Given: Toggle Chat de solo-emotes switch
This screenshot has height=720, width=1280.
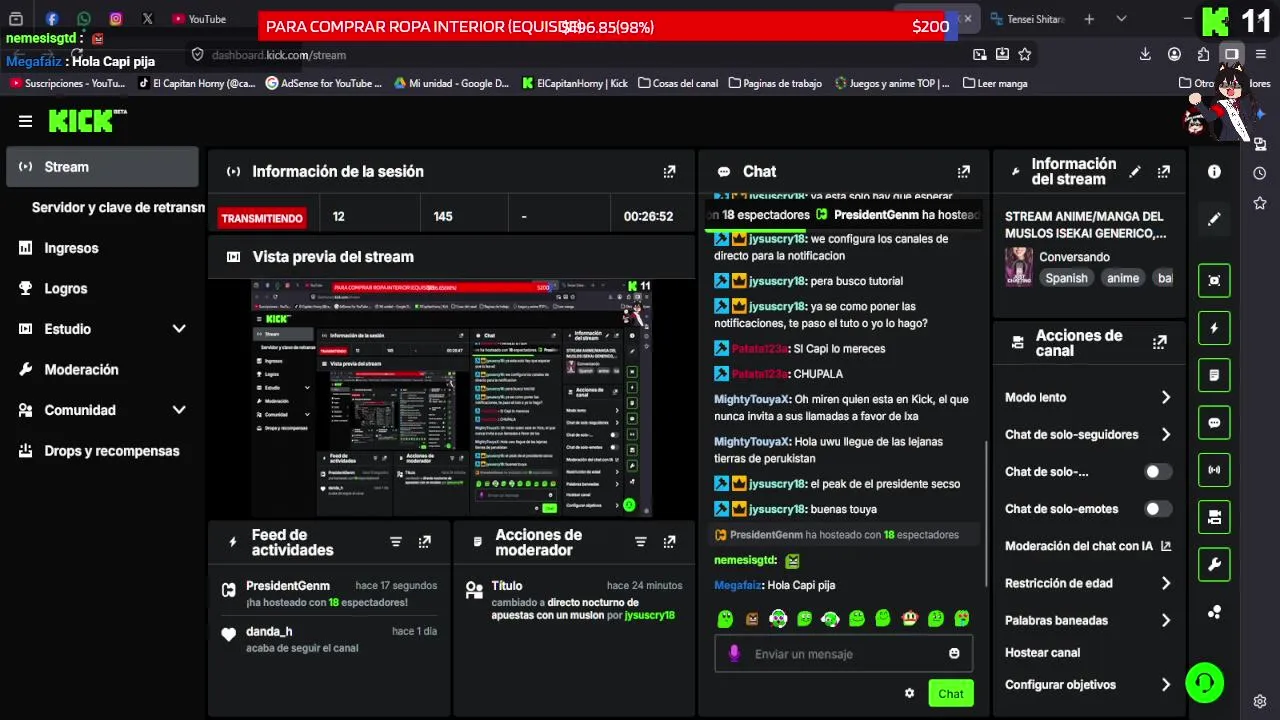Looking at the screenshot, I should coord(1157,509).
